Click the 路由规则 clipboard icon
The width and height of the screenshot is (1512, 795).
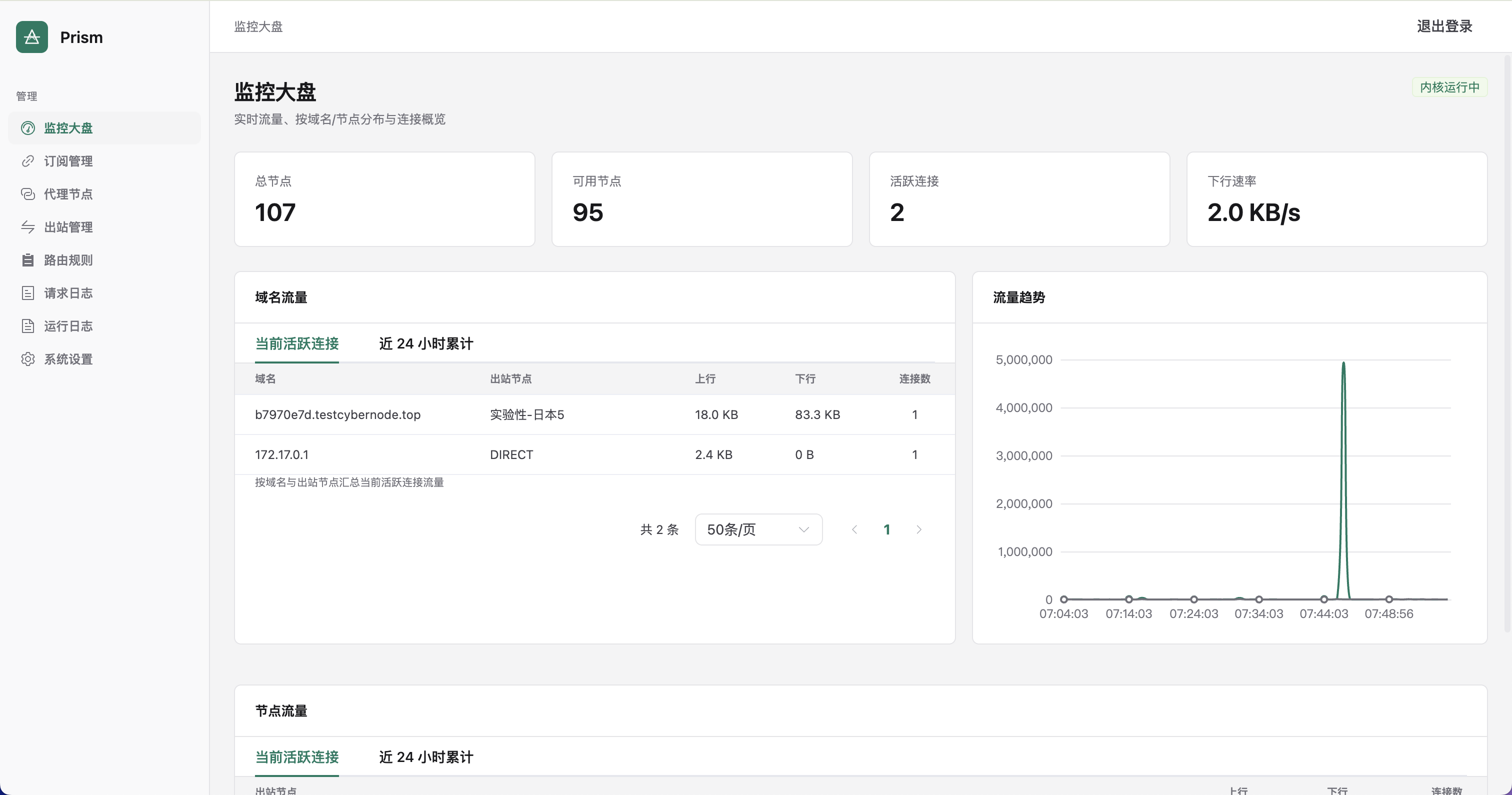click(x=28, y=260)
